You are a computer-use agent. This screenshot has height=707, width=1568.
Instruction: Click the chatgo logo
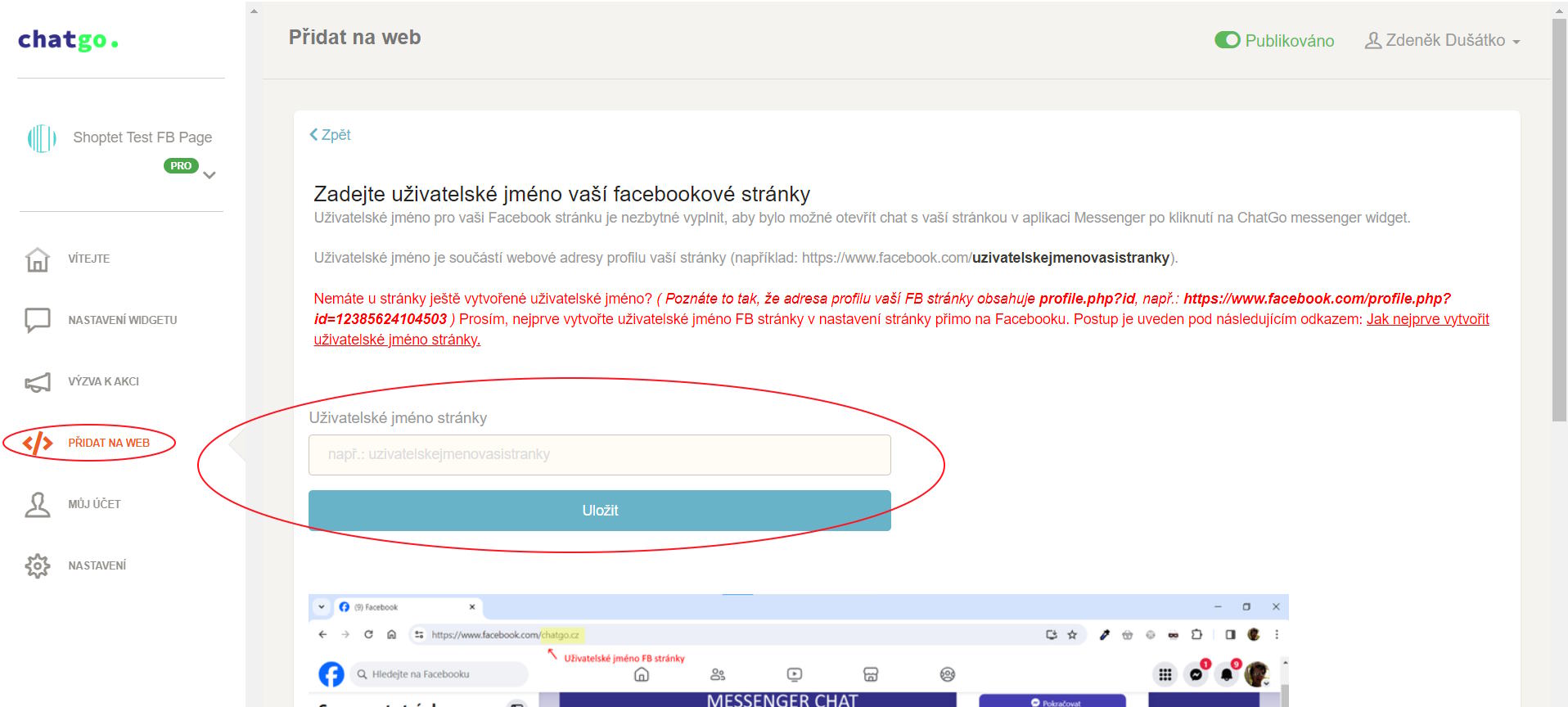point(68,39)
